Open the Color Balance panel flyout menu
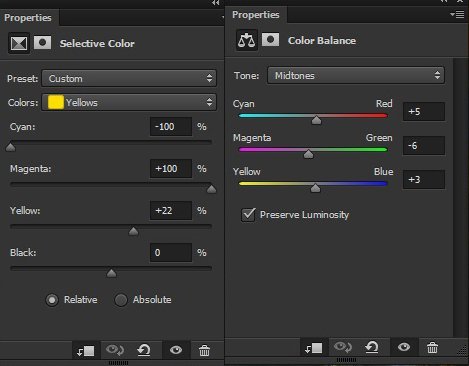Image resolution: width=469 pixels, height=366 pixels. (457, 14)
